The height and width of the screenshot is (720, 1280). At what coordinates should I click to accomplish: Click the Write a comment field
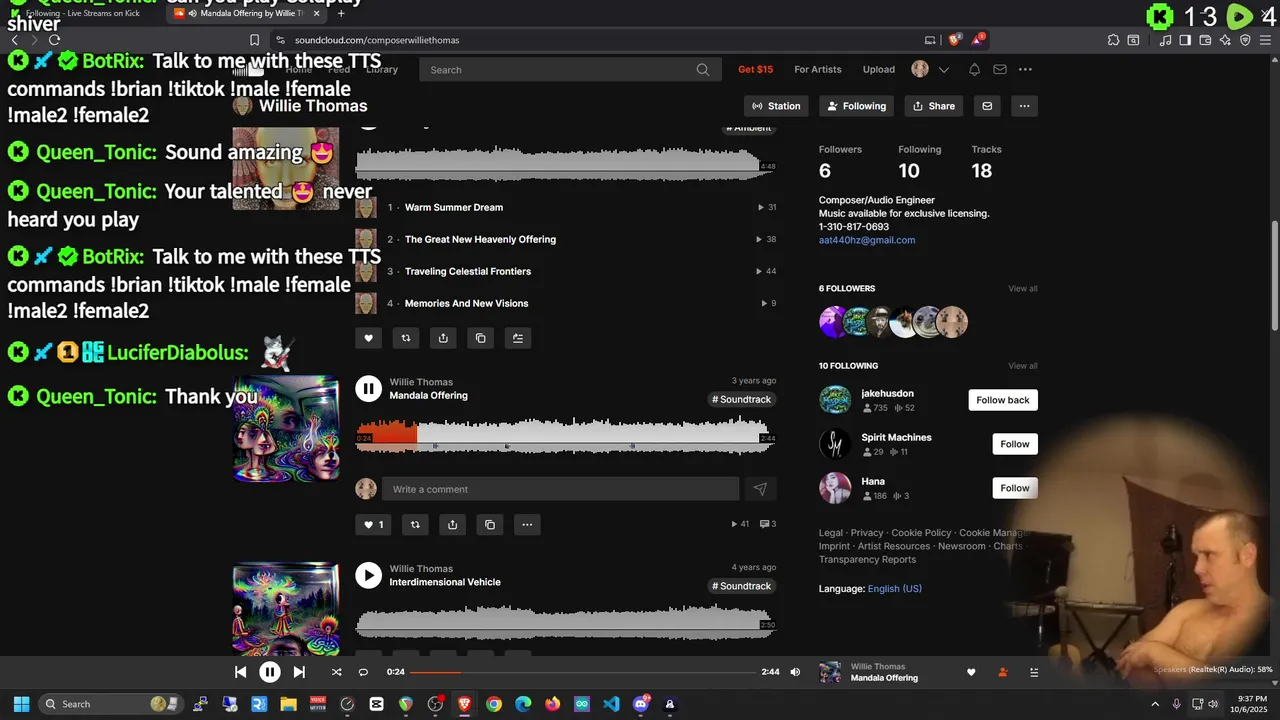(560, 489)
